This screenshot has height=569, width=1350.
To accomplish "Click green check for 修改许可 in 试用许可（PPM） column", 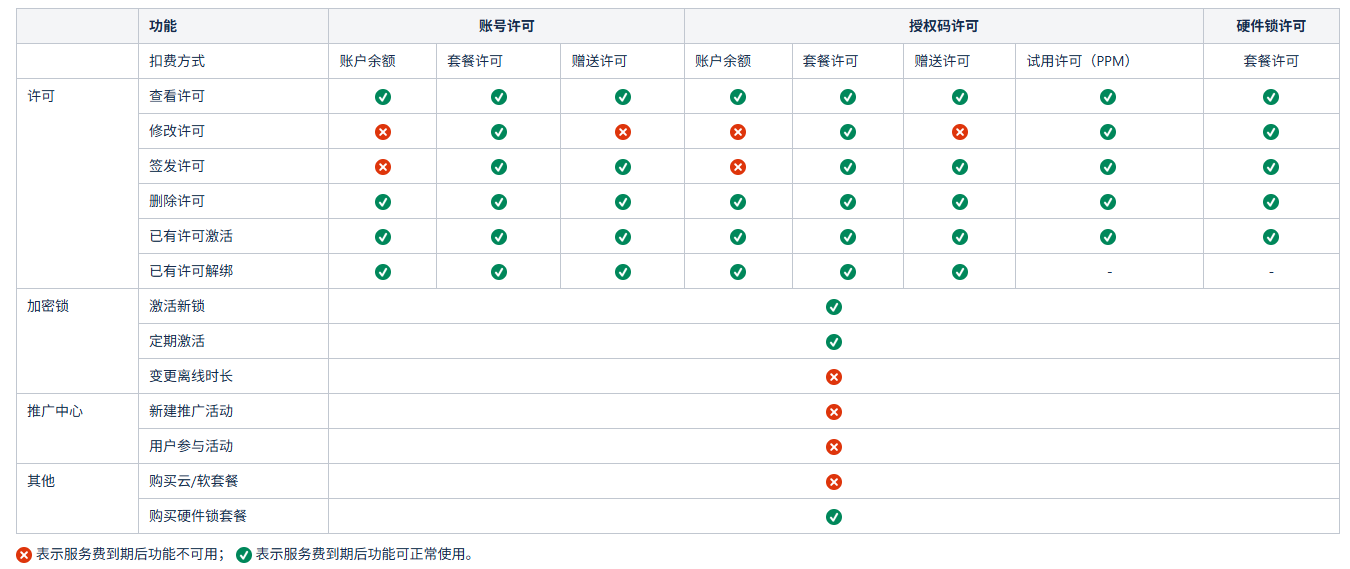I will click(x=1108, y=132).
